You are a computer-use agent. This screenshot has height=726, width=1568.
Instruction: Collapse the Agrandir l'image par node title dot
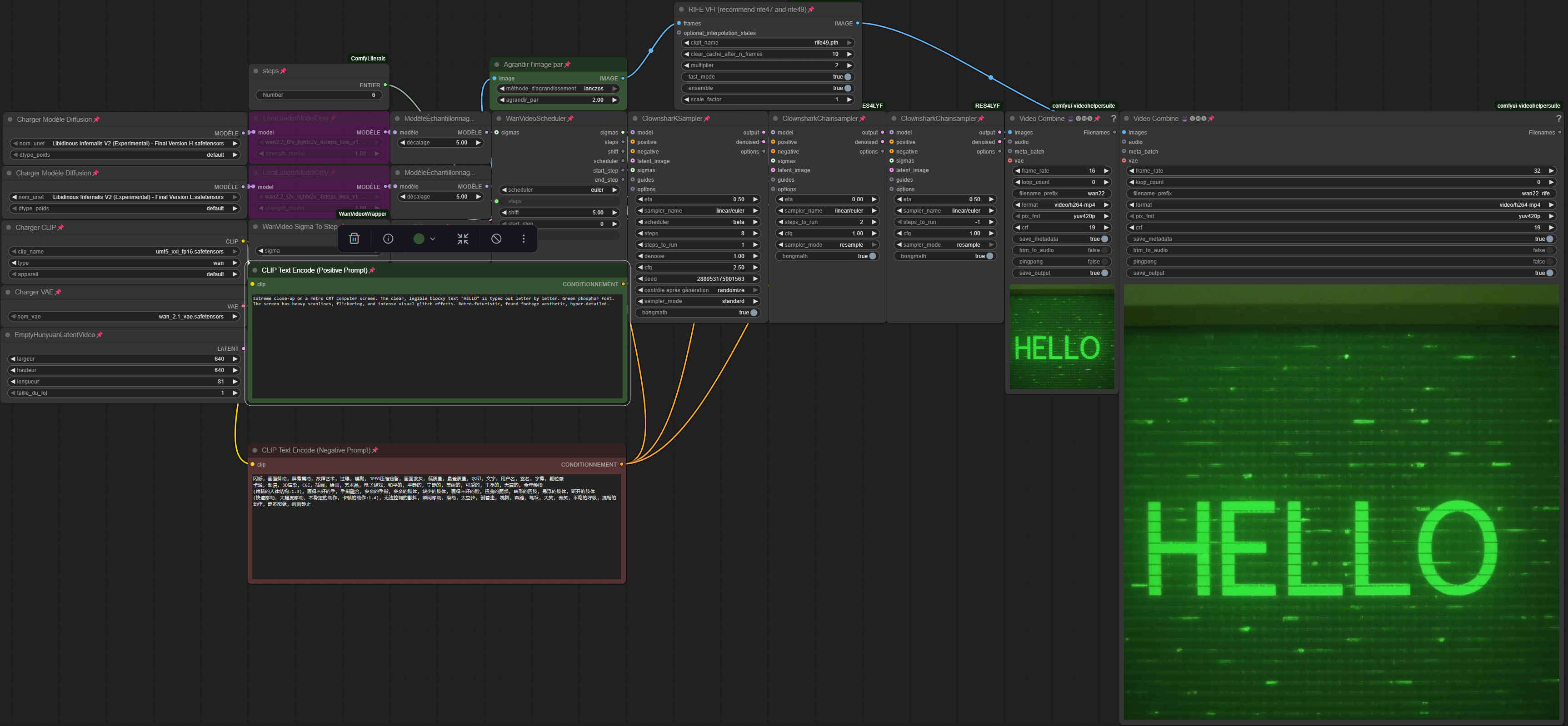click(497, 65)
